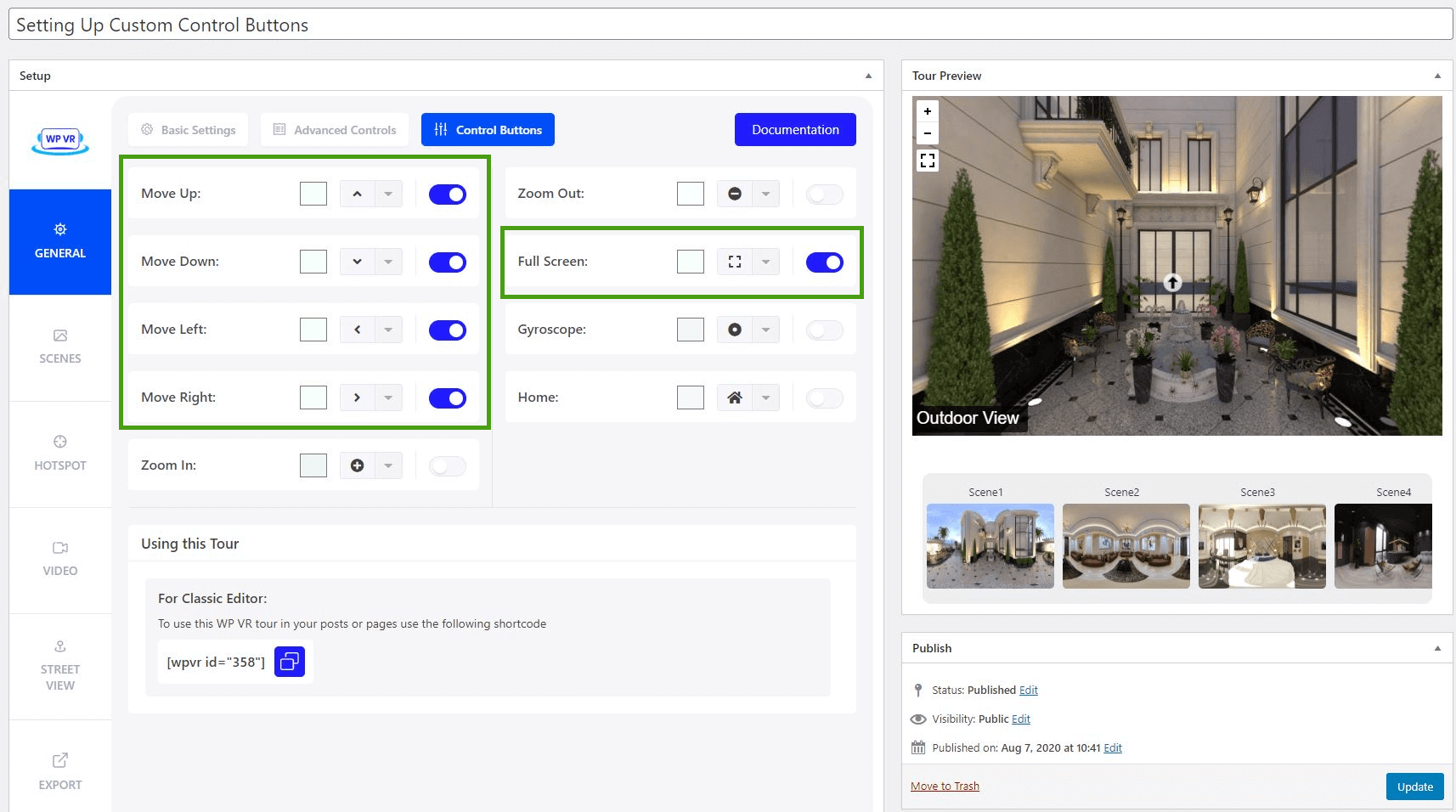1456x812 pixels.
Task: Click the calendar icon beside Published on
Action: coord(918,747)
